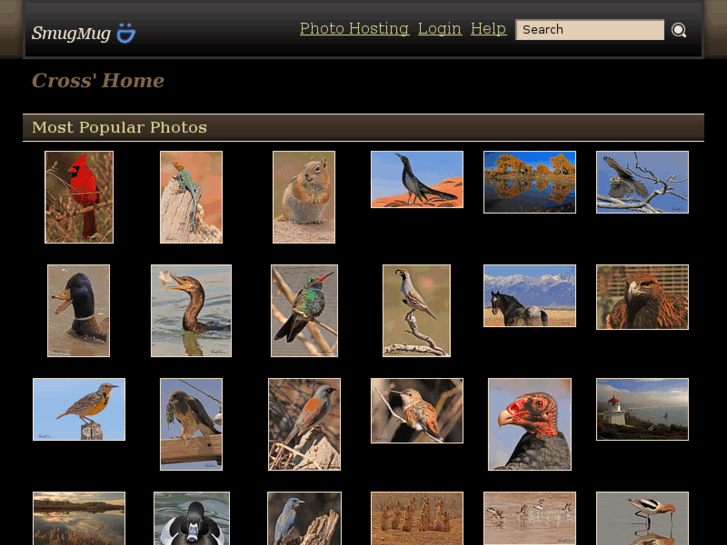The width and height of the screenshot is (727, 545).
Task: Open the ring-necked duck front view photo
Action: 191,519
